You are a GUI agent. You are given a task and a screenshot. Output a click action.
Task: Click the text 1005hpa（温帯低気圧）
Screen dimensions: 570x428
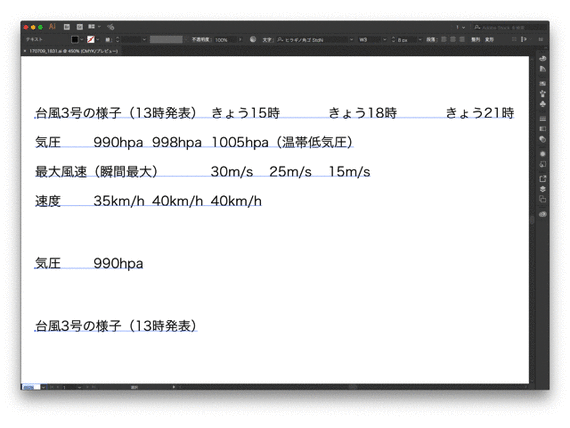[x=282, y=142]
